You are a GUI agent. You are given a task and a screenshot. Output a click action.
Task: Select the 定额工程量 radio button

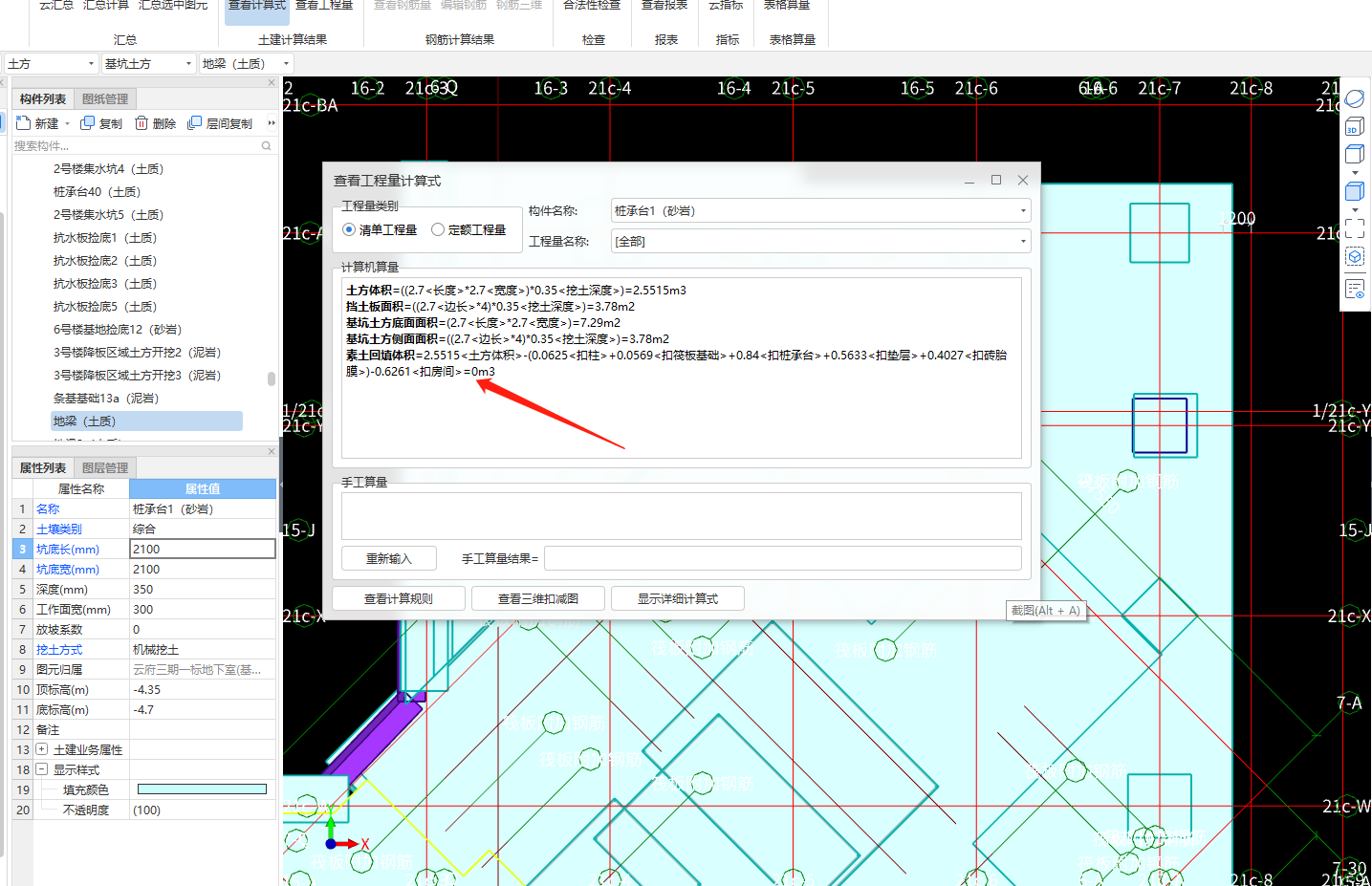click(x=438, y=229)
